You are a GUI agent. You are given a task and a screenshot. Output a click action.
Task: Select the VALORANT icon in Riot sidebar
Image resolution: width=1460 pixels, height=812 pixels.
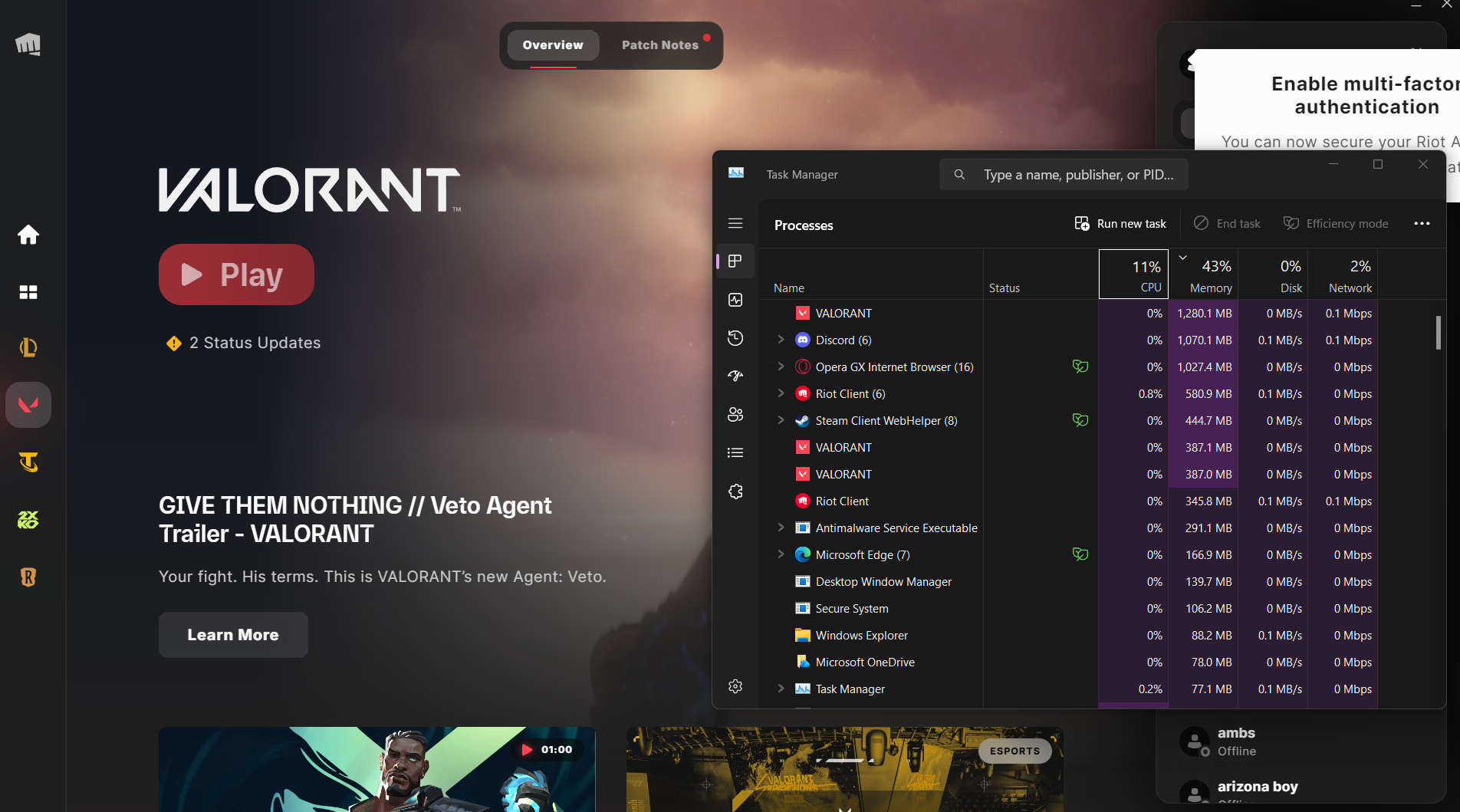[x=28, y=405]
